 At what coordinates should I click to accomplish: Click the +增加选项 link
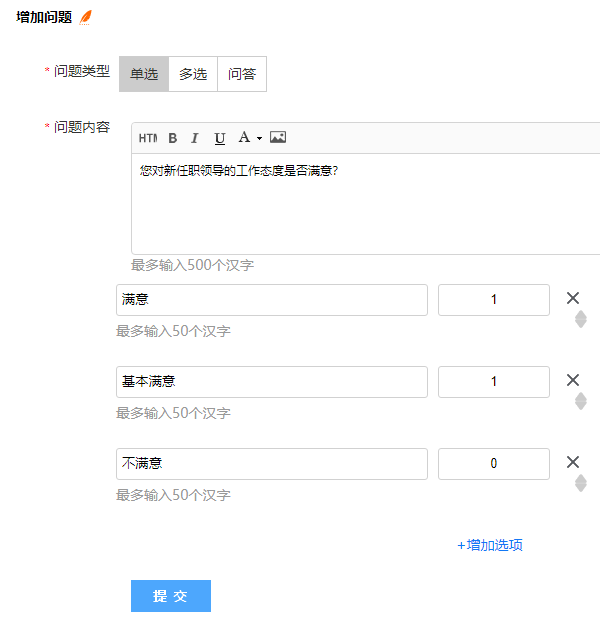point(490,545)
